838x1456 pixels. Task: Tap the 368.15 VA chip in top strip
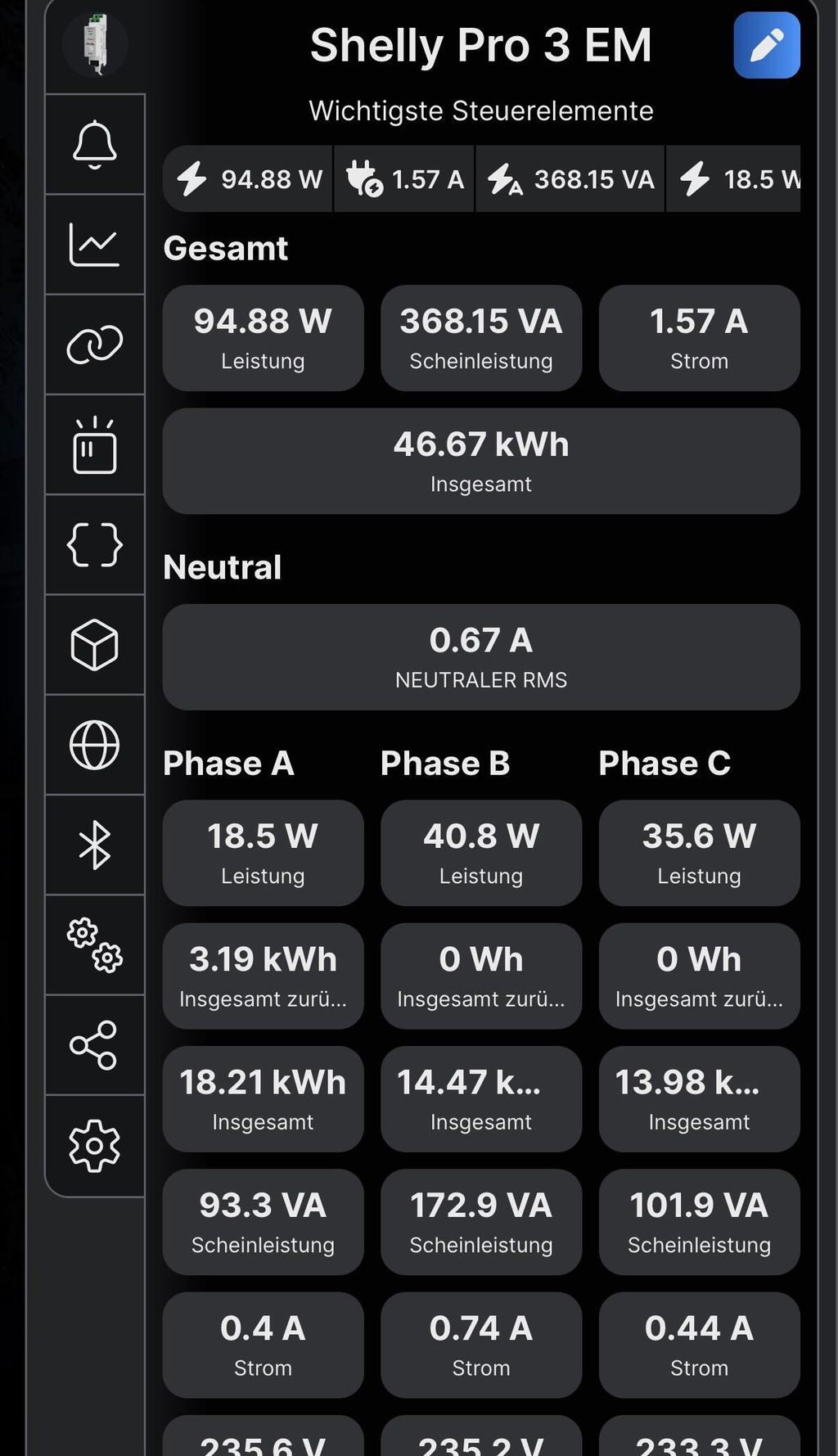[570, 179]
